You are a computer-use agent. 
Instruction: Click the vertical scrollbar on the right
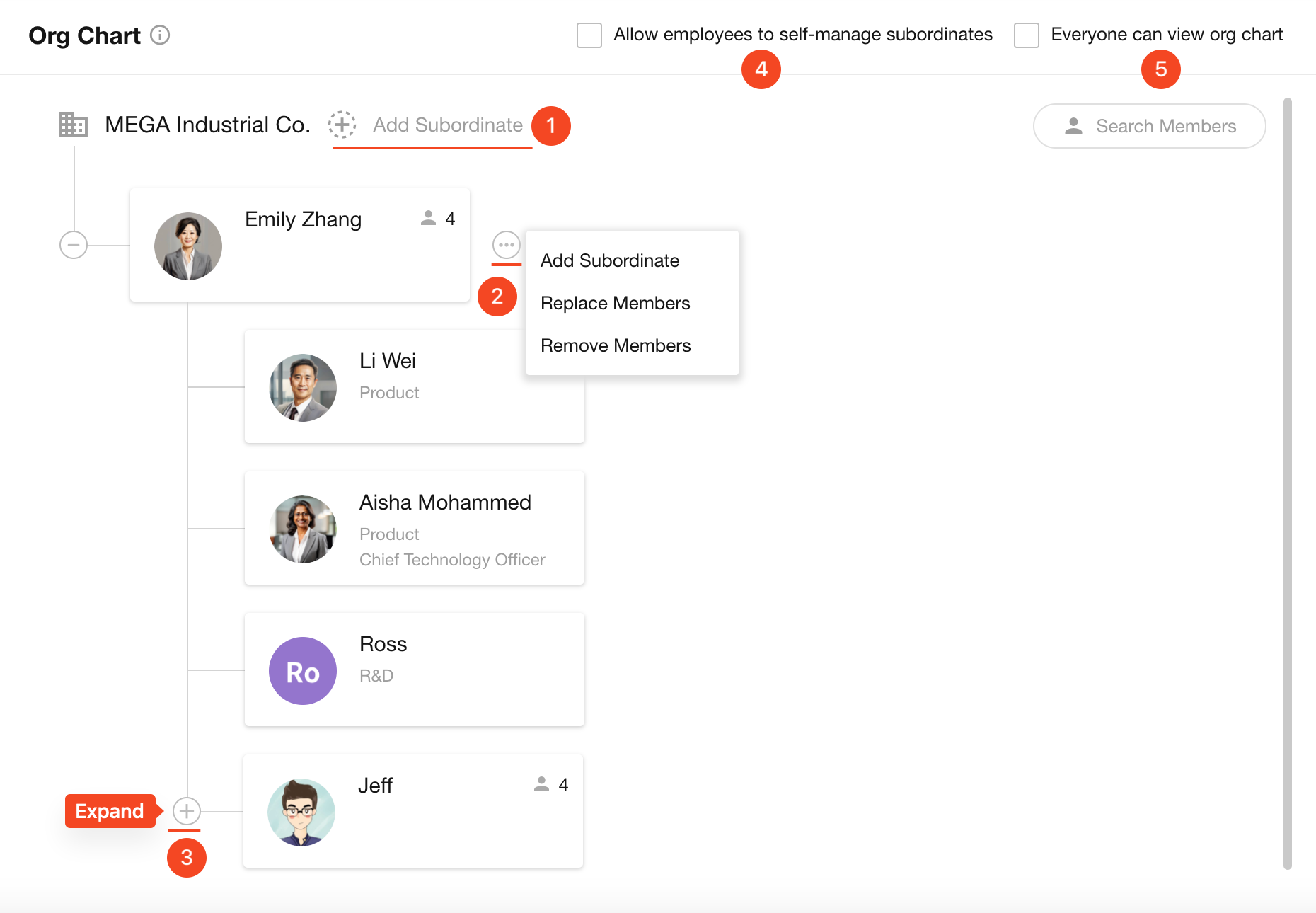[1287, 481]
